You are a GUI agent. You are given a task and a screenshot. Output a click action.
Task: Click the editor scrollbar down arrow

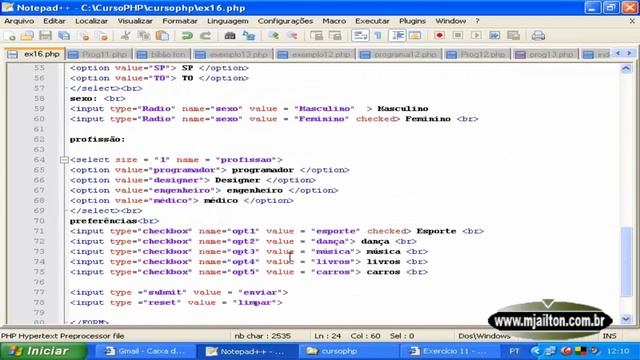626,319
